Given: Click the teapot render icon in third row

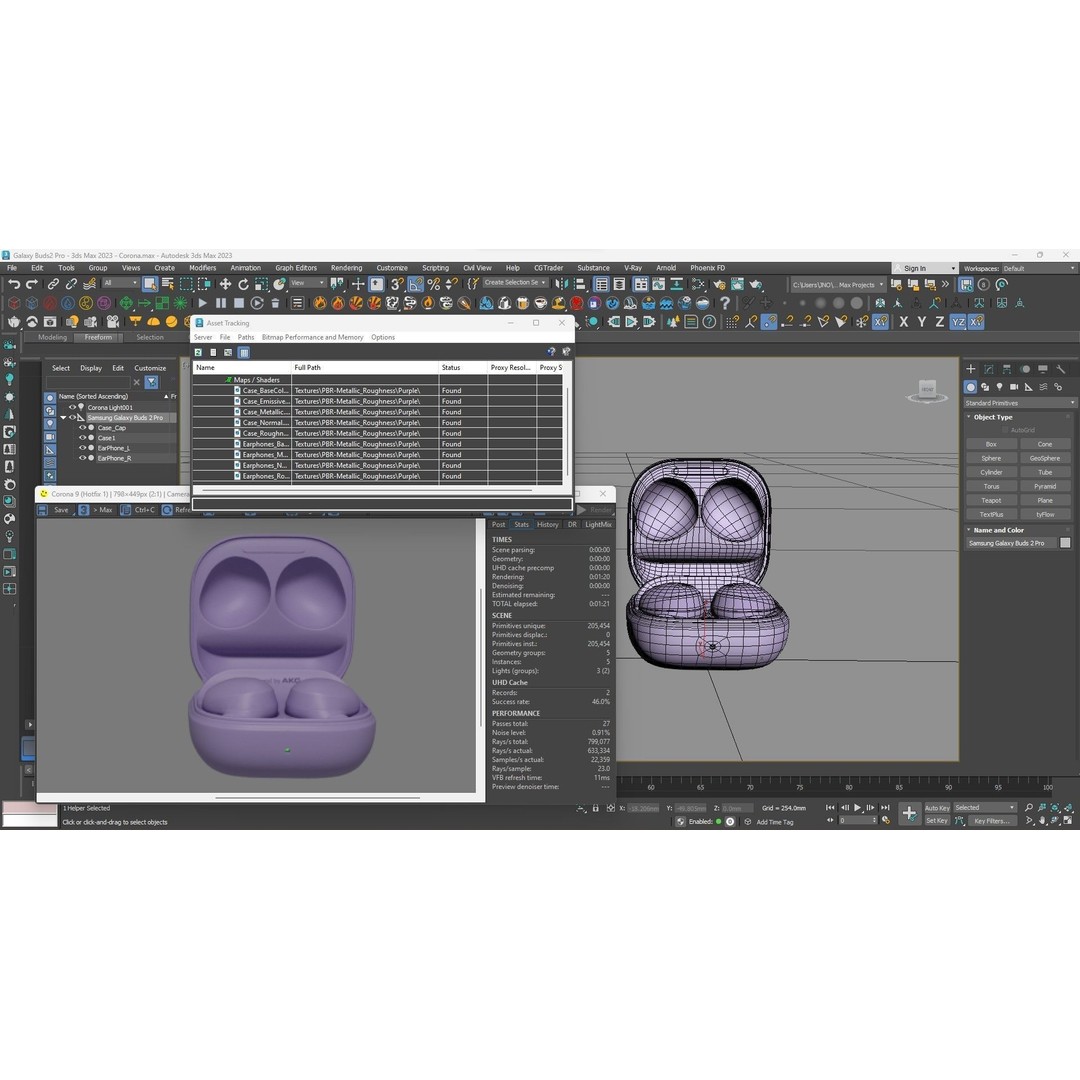Looking at the screenshot, I should 13,322.
